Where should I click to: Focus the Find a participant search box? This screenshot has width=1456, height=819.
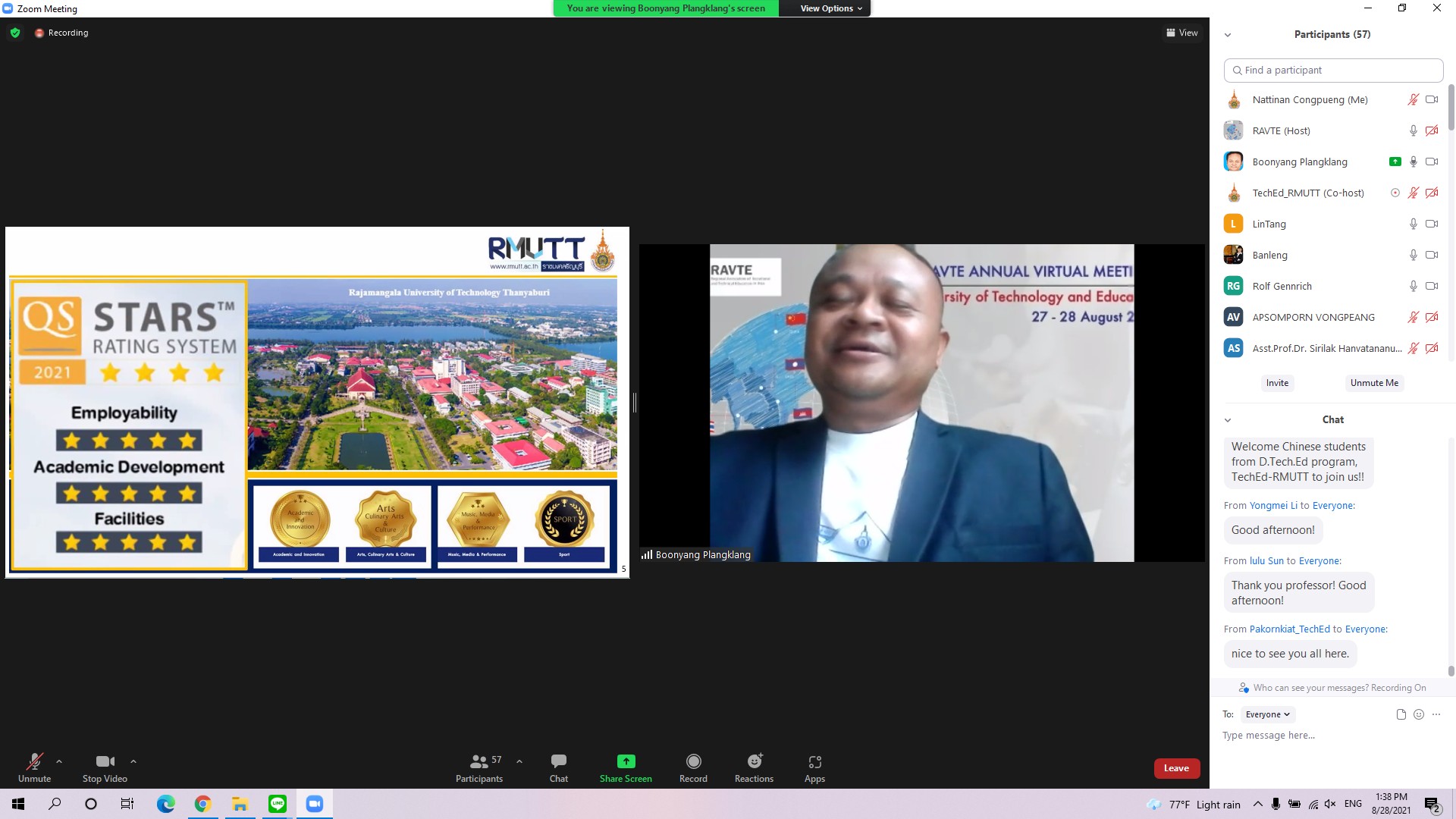(1333, 70)
